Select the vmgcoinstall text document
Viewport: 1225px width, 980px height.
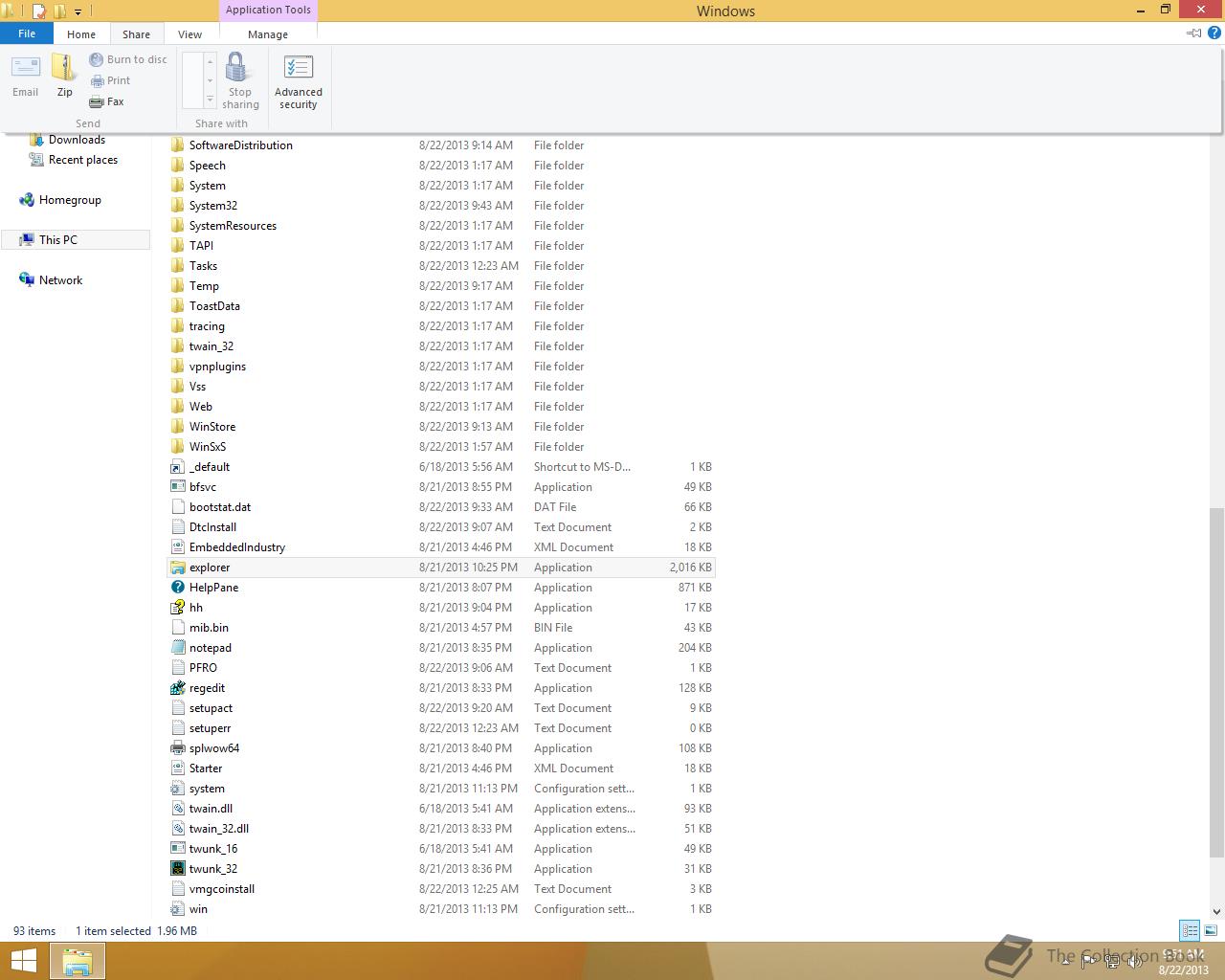(x=222, y=889)
